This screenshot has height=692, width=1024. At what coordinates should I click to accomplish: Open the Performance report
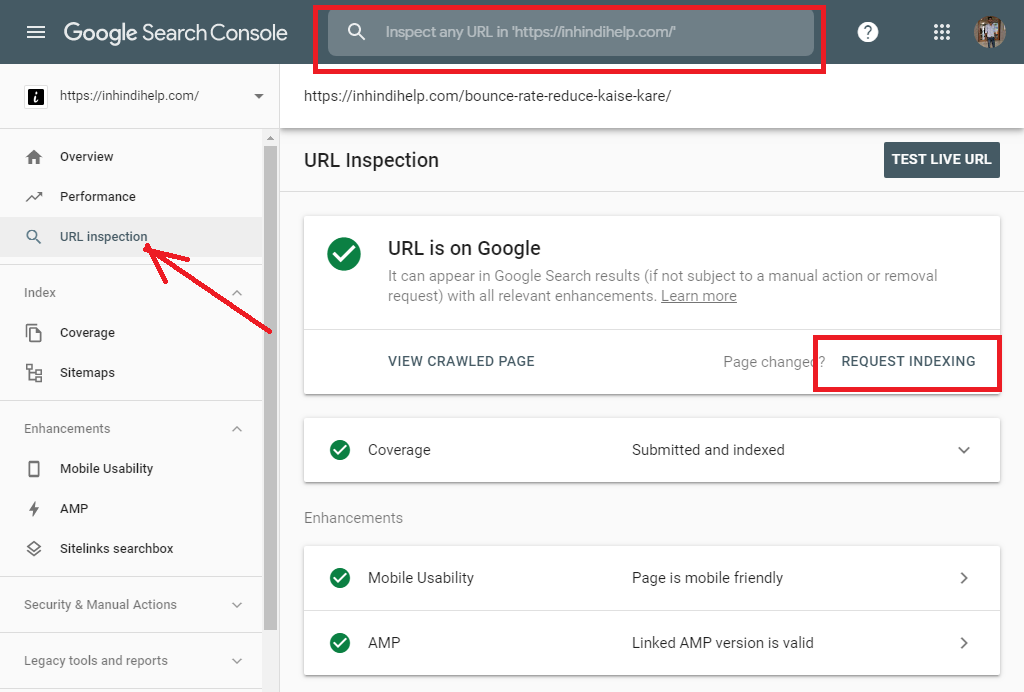[x=131, y=197]
